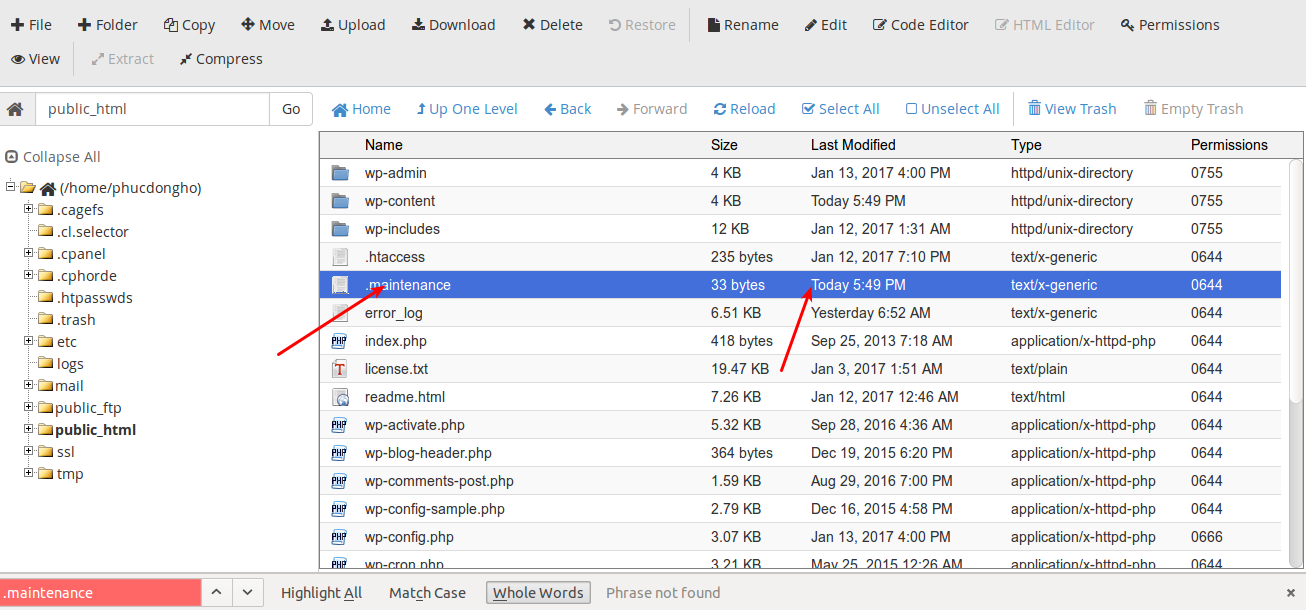Click the wp-config.php PHP icon
Viewport: 1306px width, 610px height.
pyautogui.click(x=340, y=537)
